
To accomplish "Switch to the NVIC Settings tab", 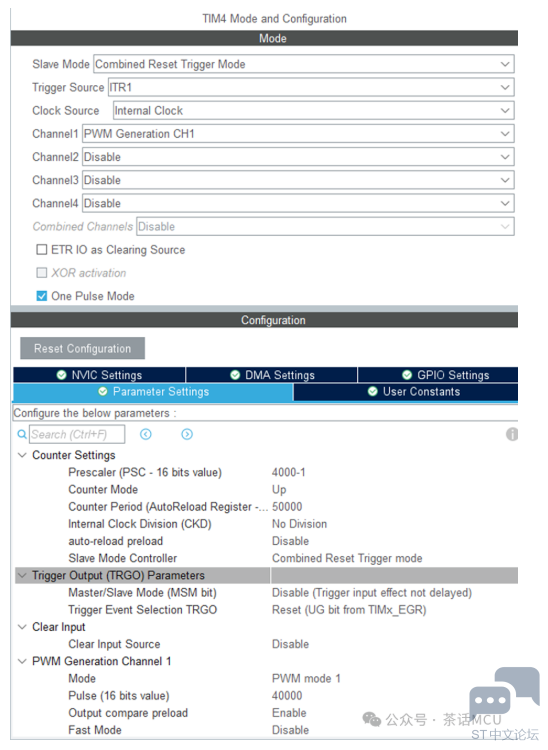I will (99, 375).
